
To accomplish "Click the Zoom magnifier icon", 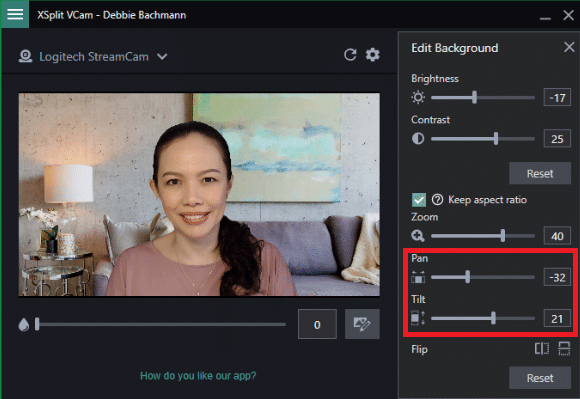I will coord(418,236).
